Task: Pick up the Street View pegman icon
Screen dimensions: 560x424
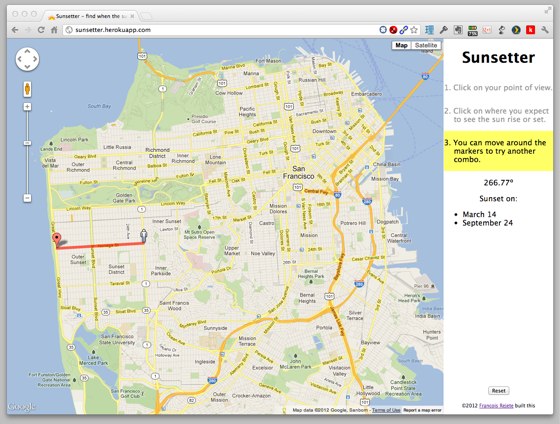Action: pyautogui.click(x=27, y=89)
